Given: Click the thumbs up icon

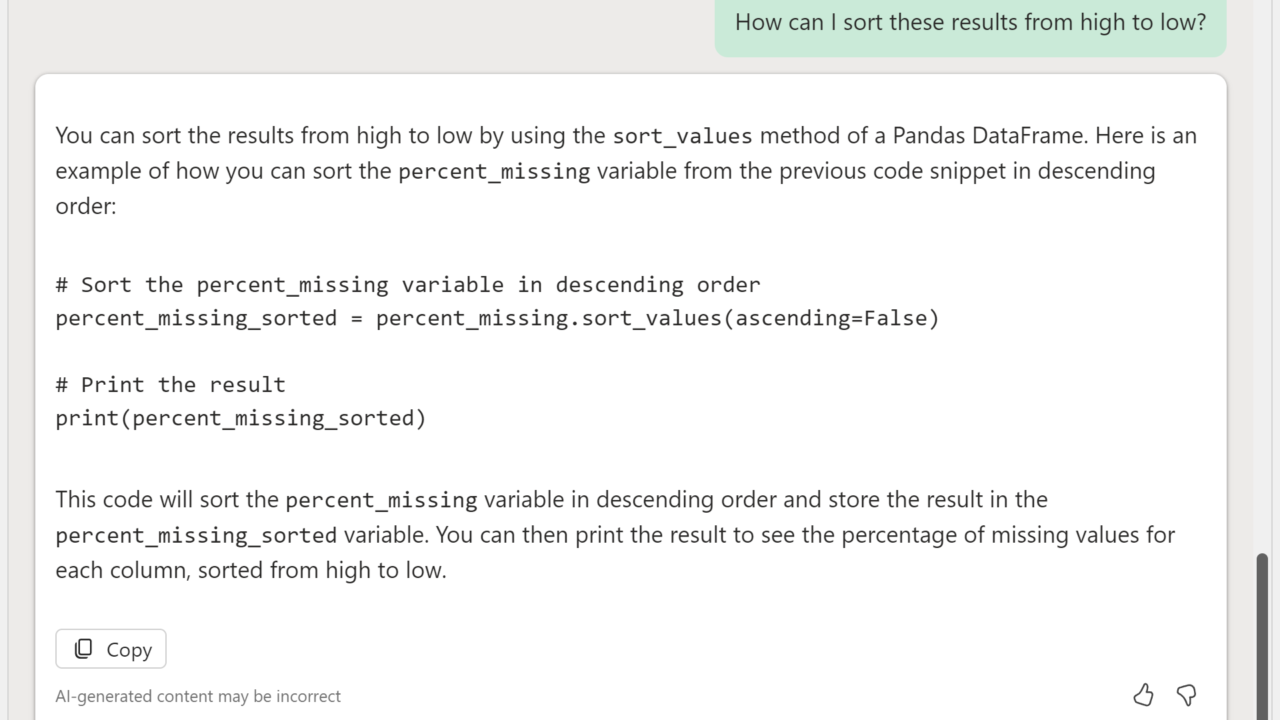Looking at the screenshot, I should [1143, 694].
